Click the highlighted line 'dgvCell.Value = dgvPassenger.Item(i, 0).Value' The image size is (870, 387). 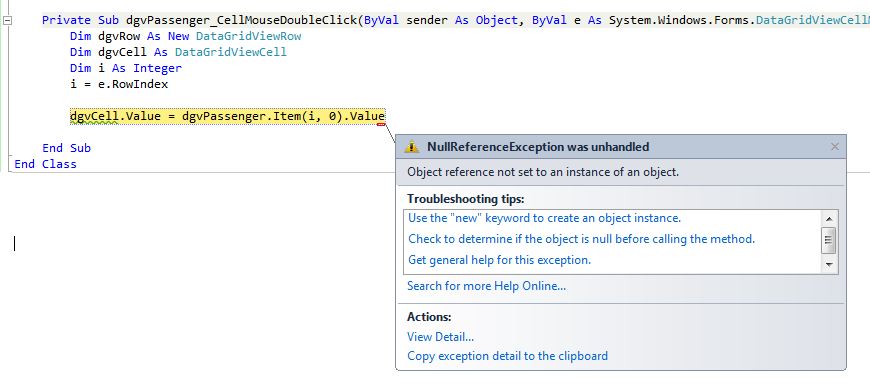[227, 116]
